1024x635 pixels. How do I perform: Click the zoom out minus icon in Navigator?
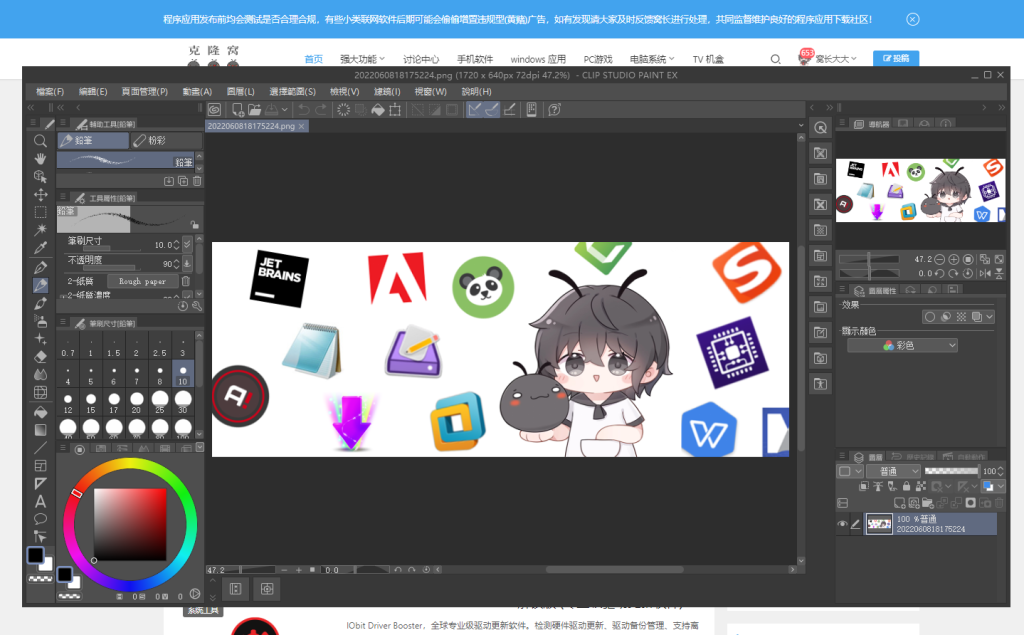pos(939,259)
